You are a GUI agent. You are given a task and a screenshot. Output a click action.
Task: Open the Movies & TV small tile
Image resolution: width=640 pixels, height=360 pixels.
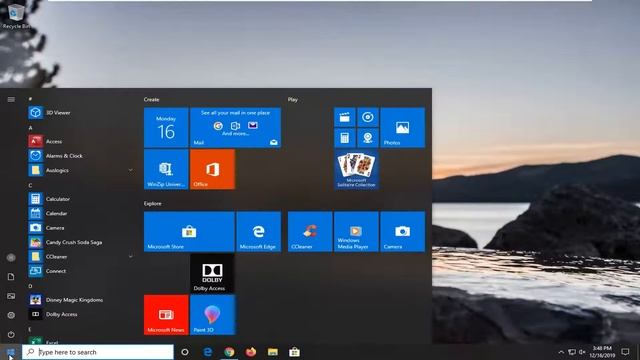[344, 118]
